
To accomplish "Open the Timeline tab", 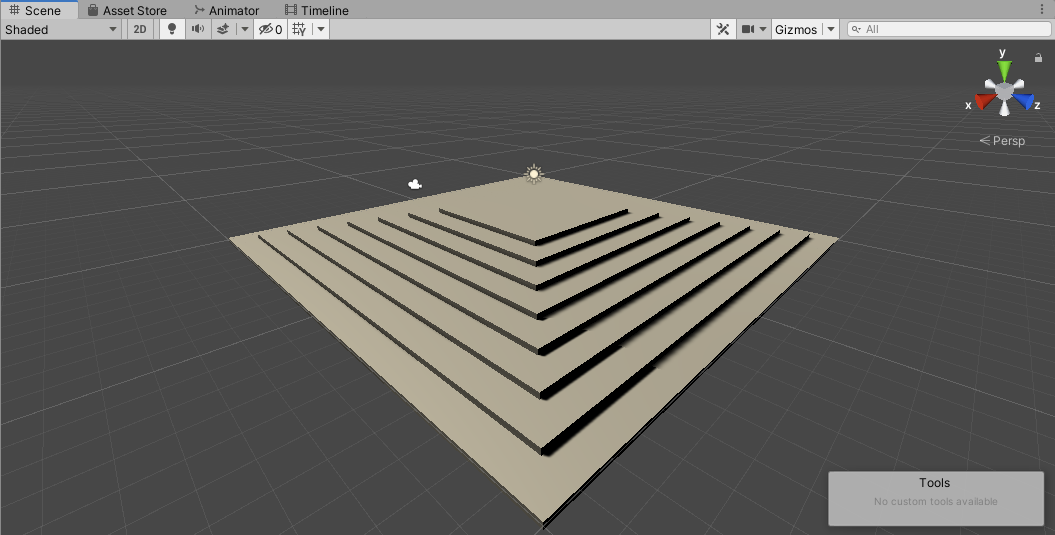I will 316,10.
